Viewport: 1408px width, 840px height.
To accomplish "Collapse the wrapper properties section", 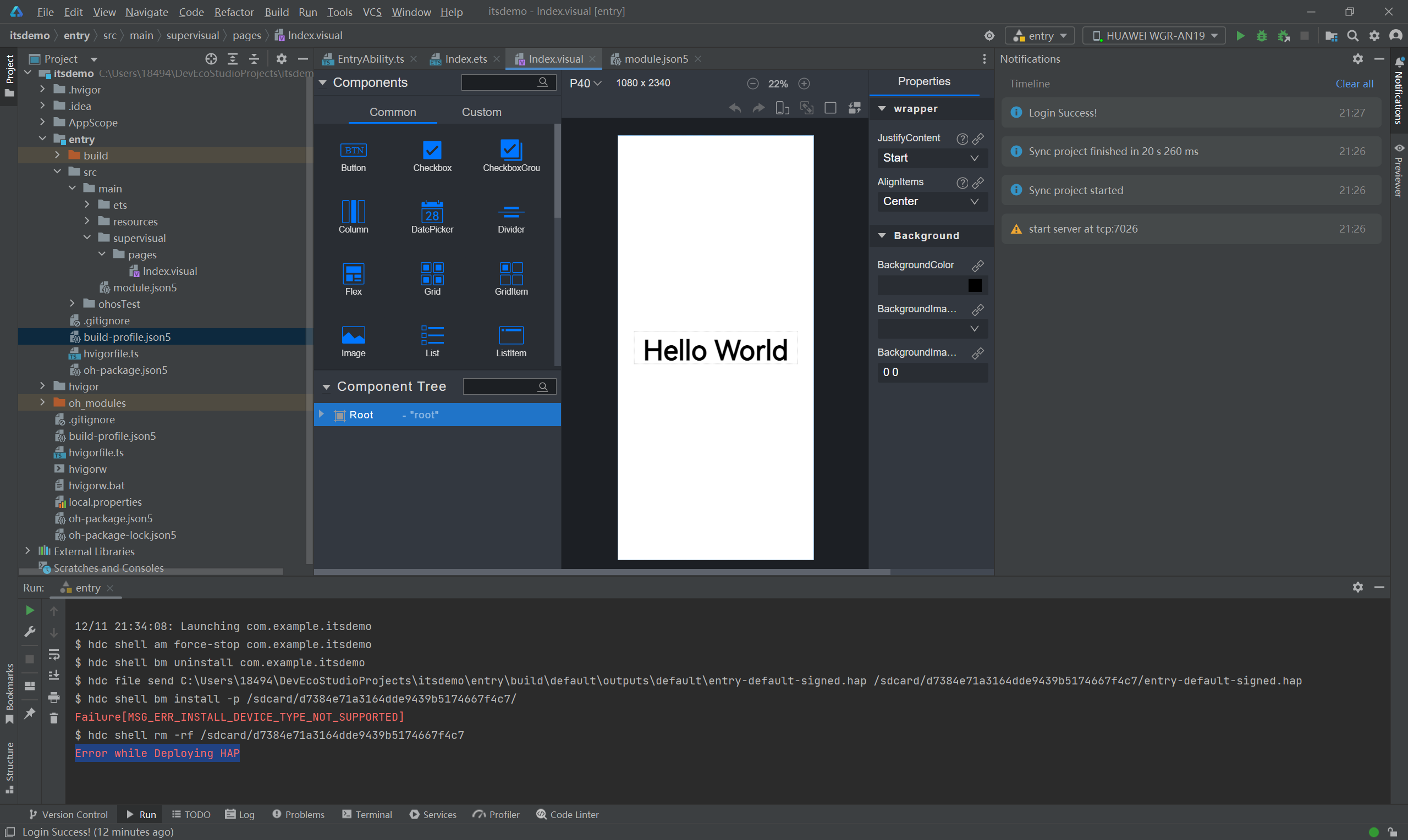I will [882, 108].
